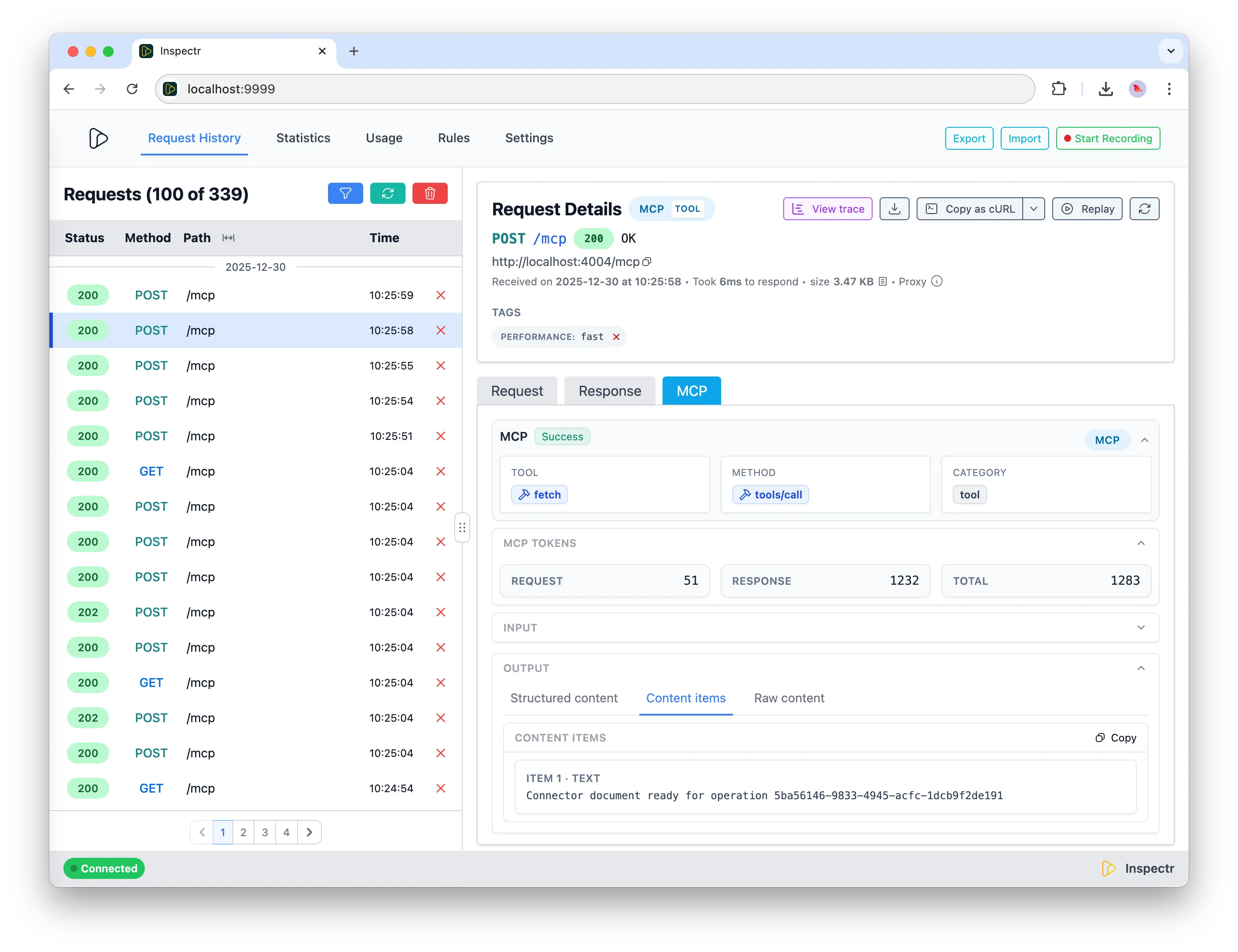Export the request history

[968, 138]
